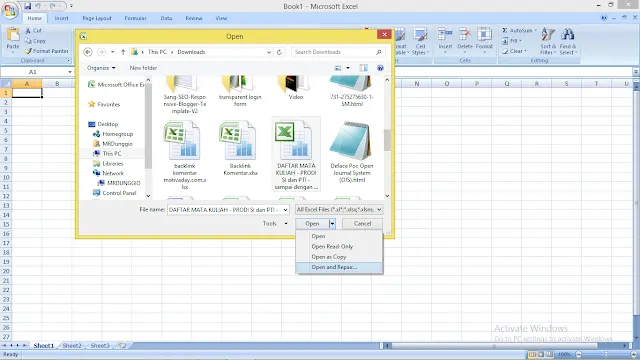Switch to the Page Layout ribbon tab
The height and width of the screenshot is (360, 640).
[x=97, y=18]
